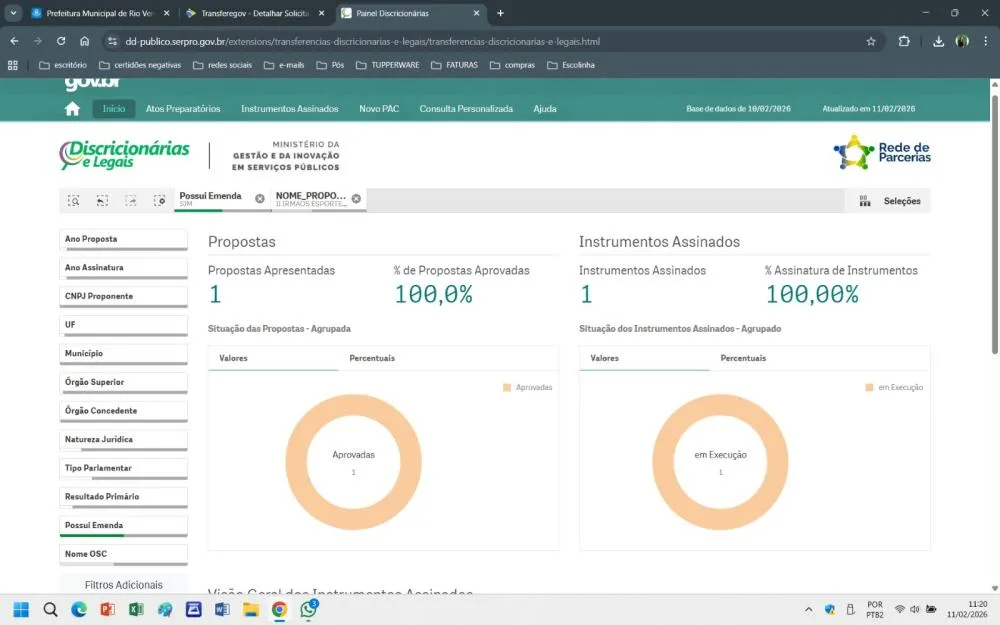Open PowerPoint from taskbar

coord(108,610)
